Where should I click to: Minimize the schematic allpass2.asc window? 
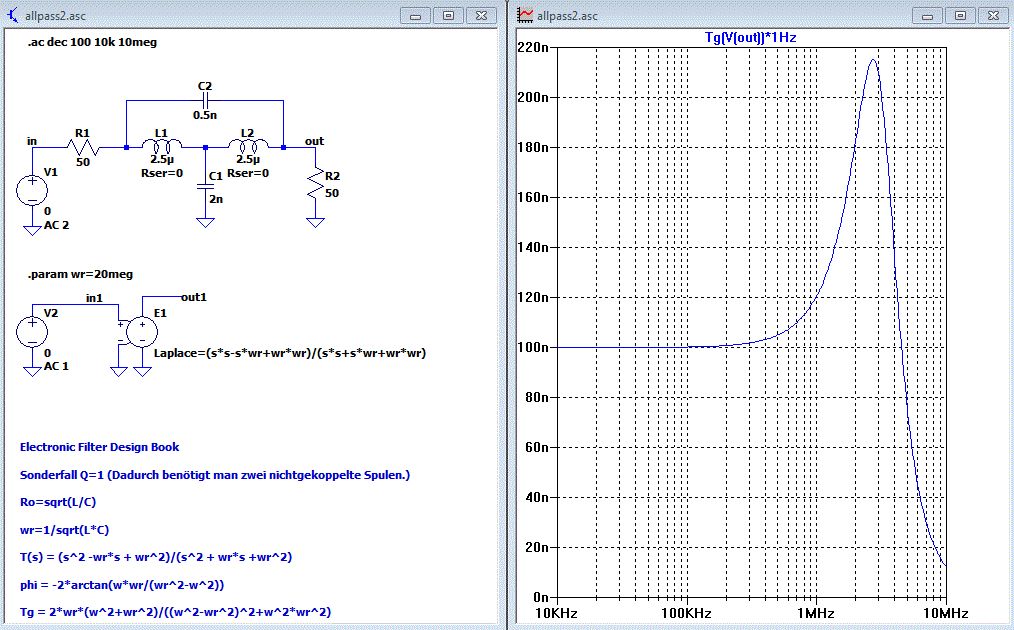click(415, 15)
